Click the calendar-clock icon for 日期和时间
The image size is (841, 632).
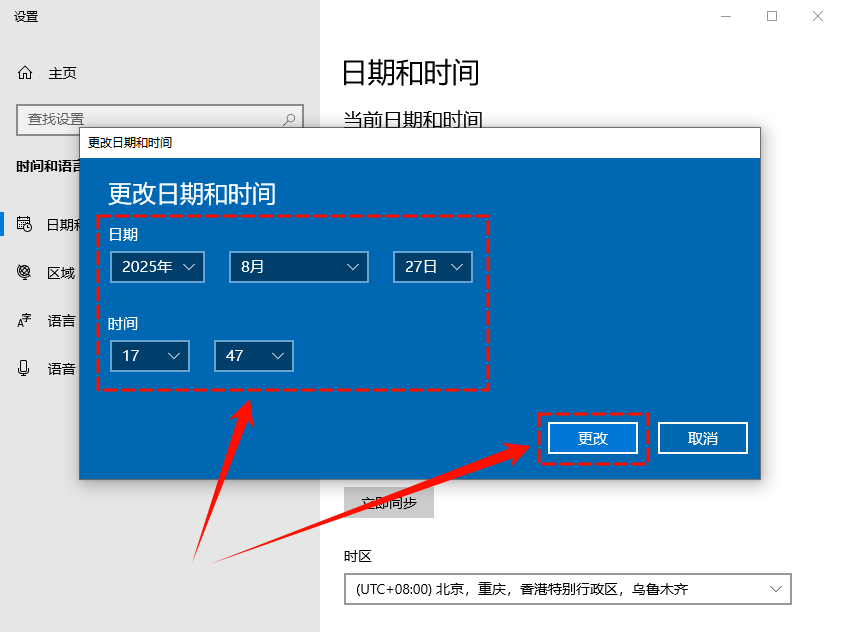coord(24,224)
